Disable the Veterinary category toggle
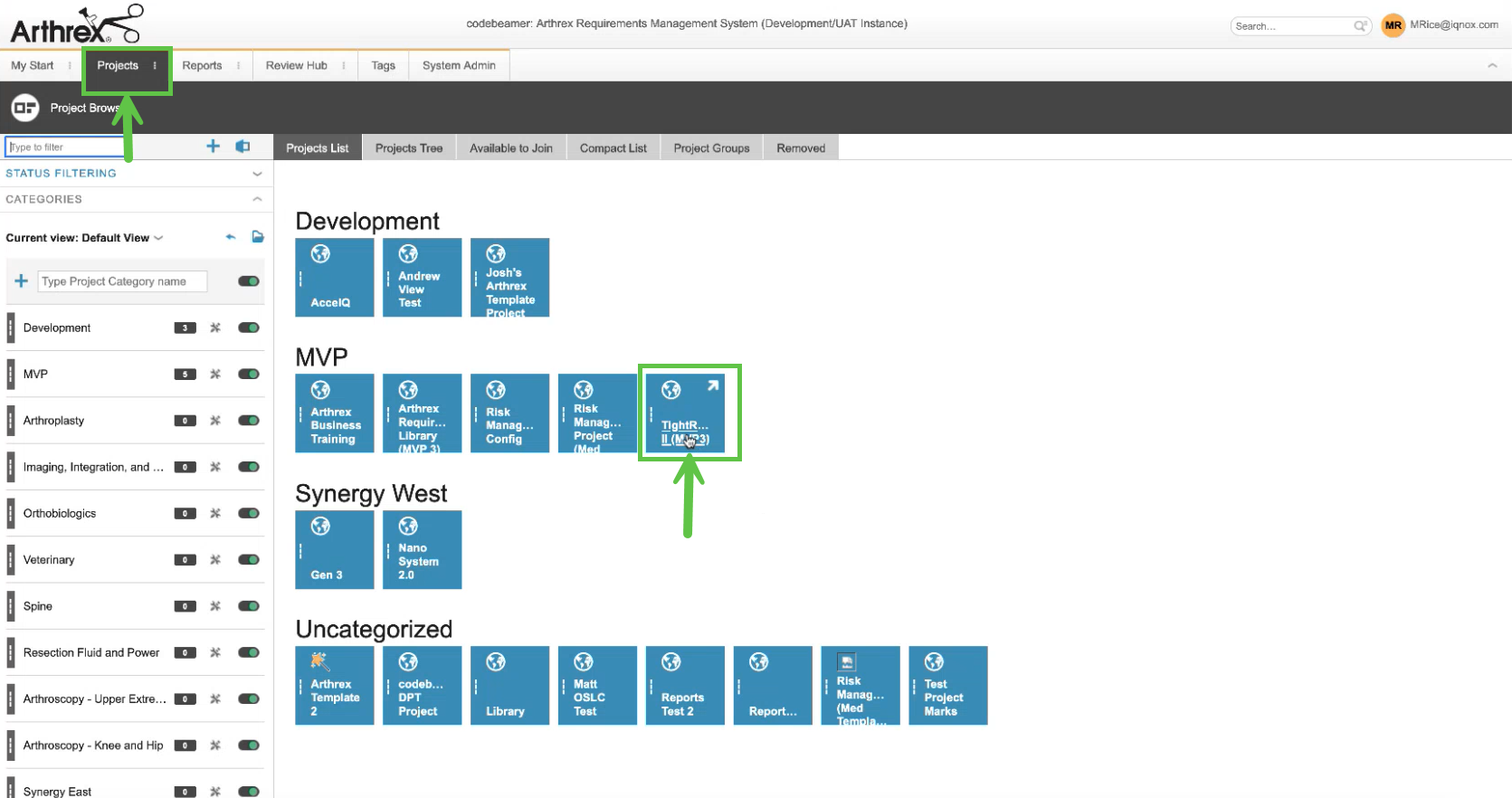 point(249,560)
